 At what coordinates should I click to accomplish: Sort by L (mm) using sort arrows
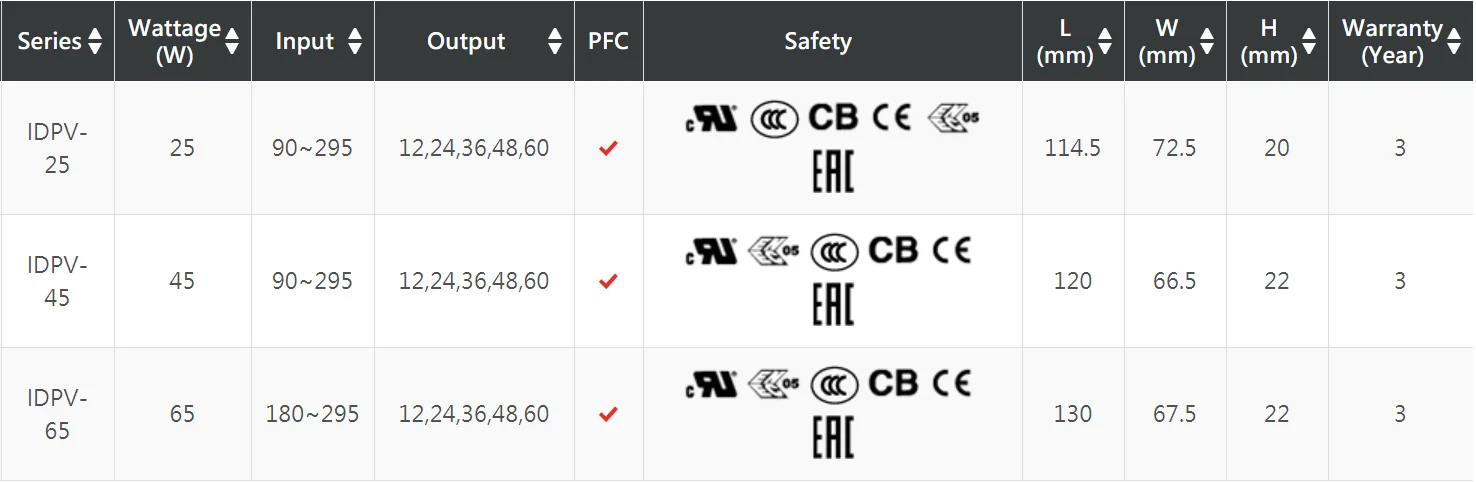pos(1105,41)
